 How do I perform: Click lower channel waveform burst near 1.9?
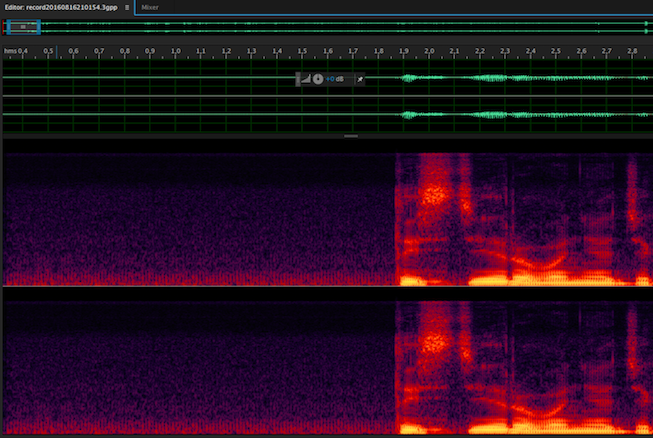coord(410,115)
